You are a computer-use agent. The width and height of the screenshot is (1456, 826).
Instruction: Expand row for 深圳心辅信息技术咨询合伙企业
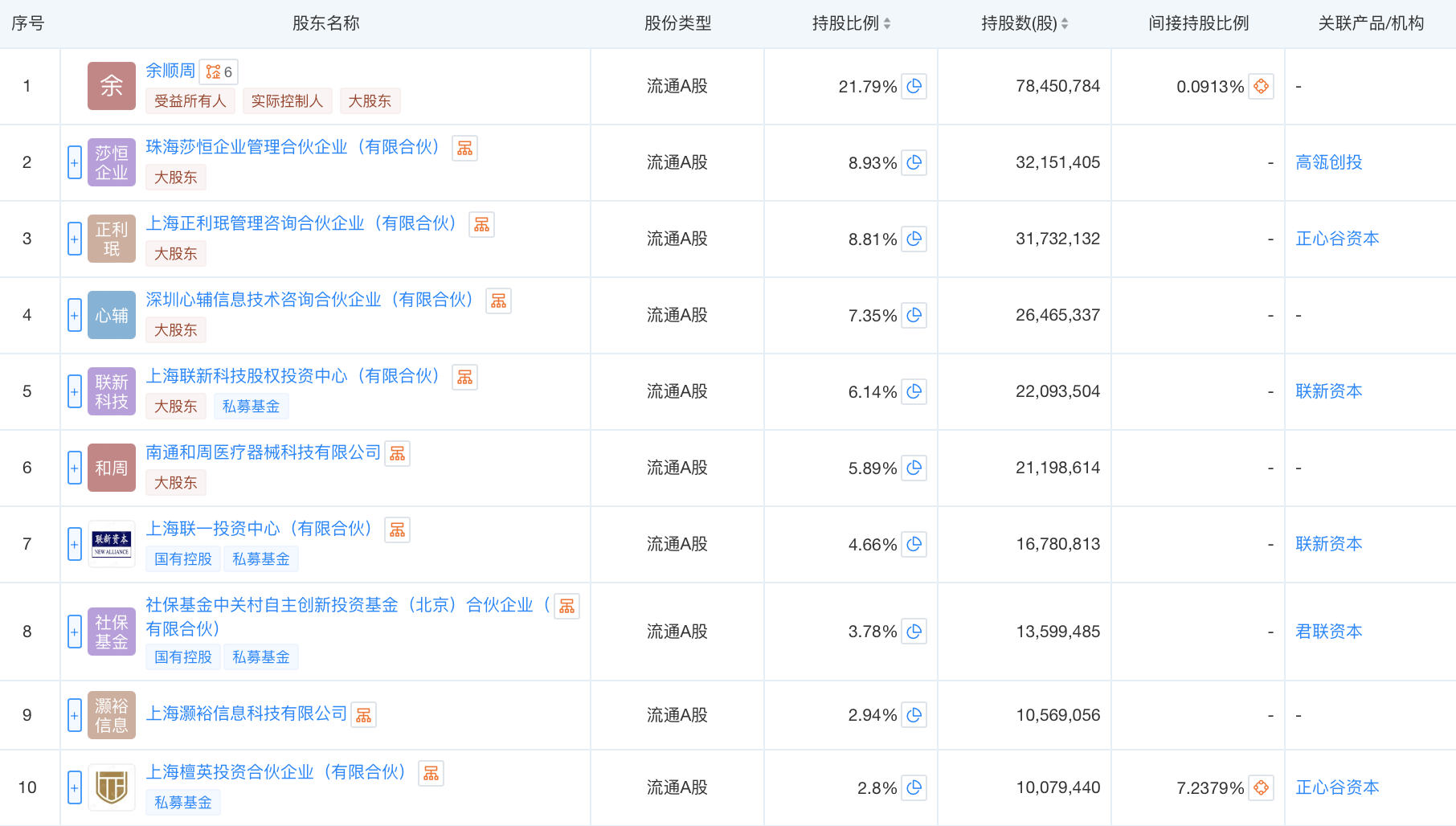click(x=75, y=315)
